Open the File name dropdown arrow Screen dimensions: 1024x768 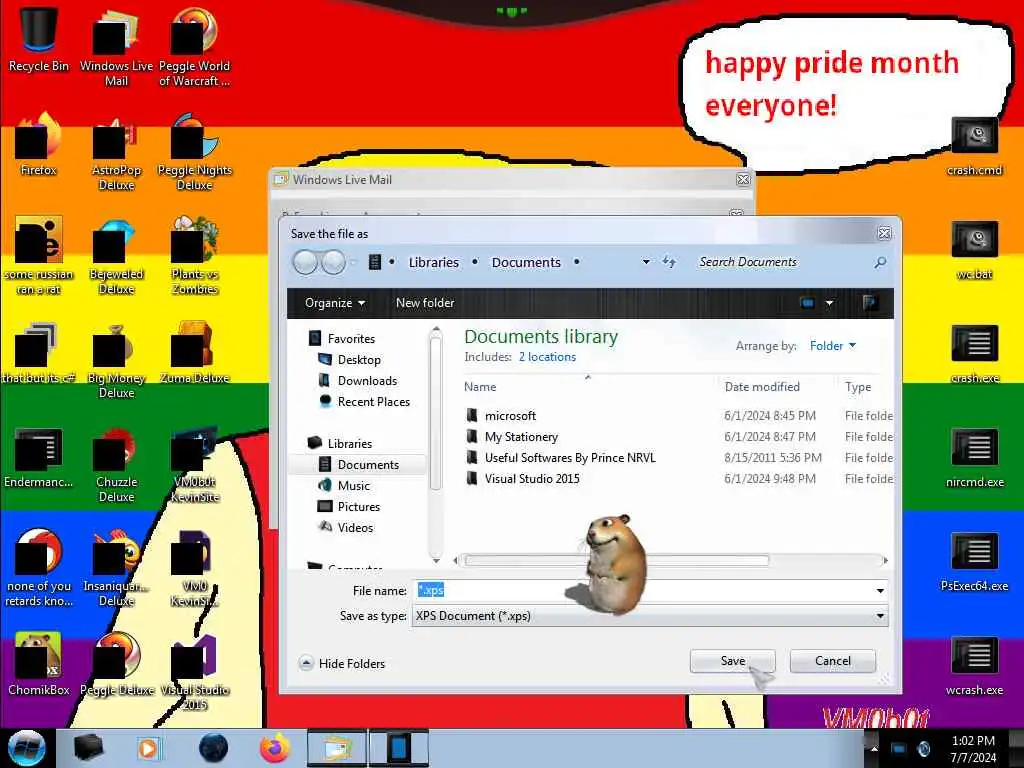pos(880,590)
